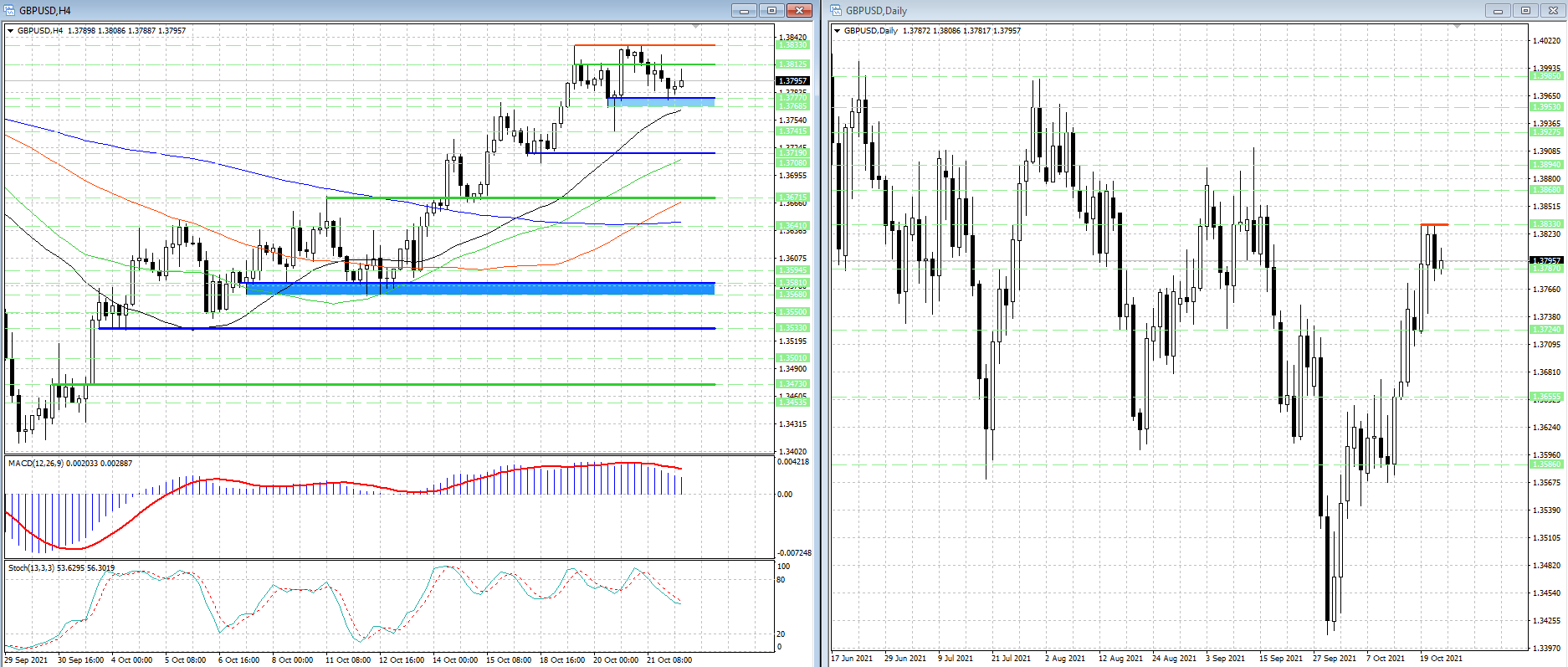Image resolution: width=1568 pixels, height=667 pixels.
Task: Click the 1.38125 price label on H4 scale
Action: (x=793, y=64)
